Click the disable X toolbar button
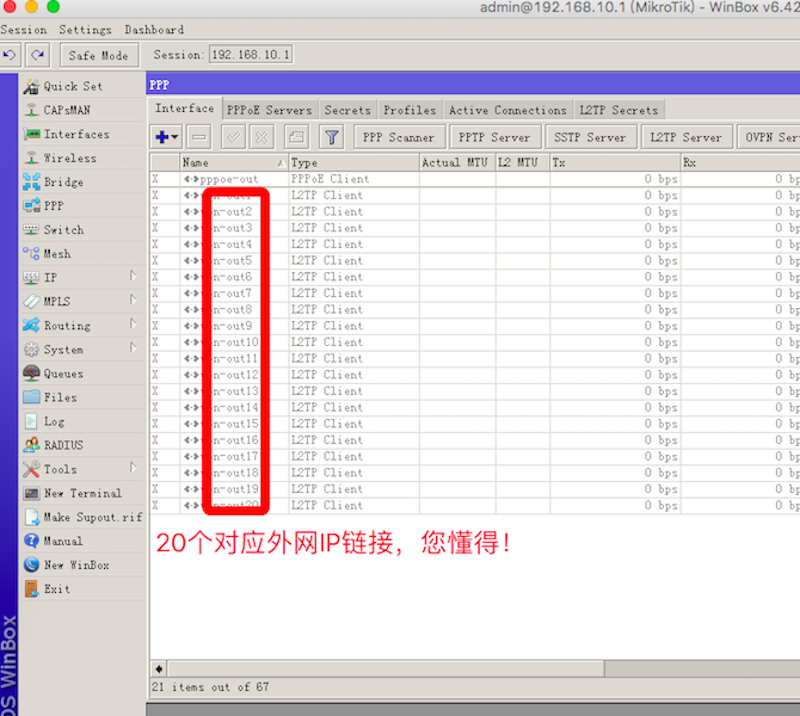Image resolution: width=800 pixels, height=716 pixels. (261, 137)
